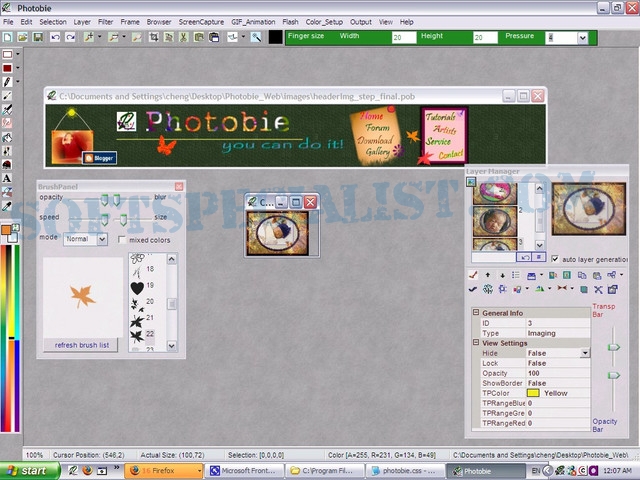
Task: Click the Windows start button
Action: (29, 471)
